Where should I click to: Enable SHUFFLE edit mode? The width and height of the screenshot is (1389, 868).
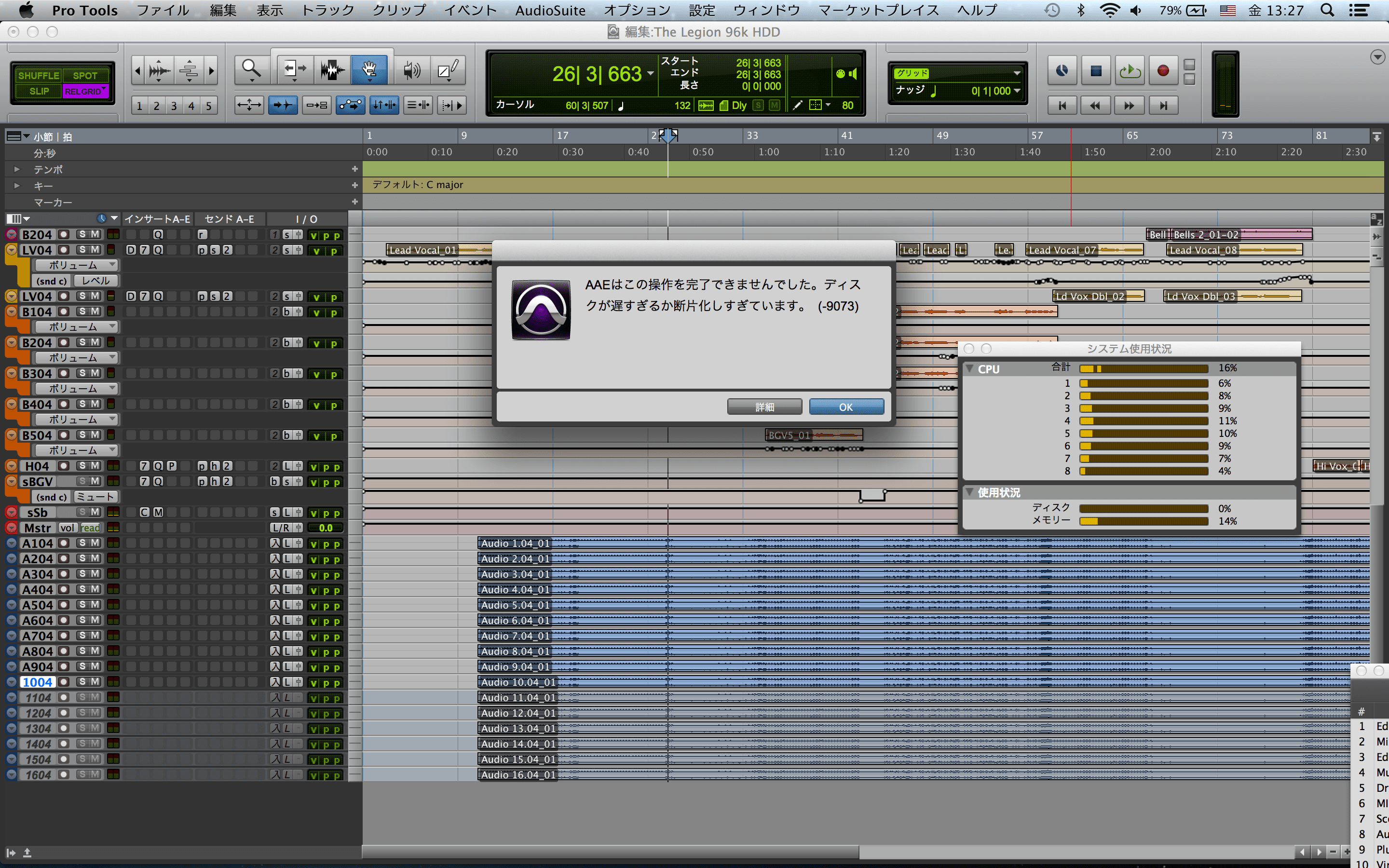tap(39, 76)
